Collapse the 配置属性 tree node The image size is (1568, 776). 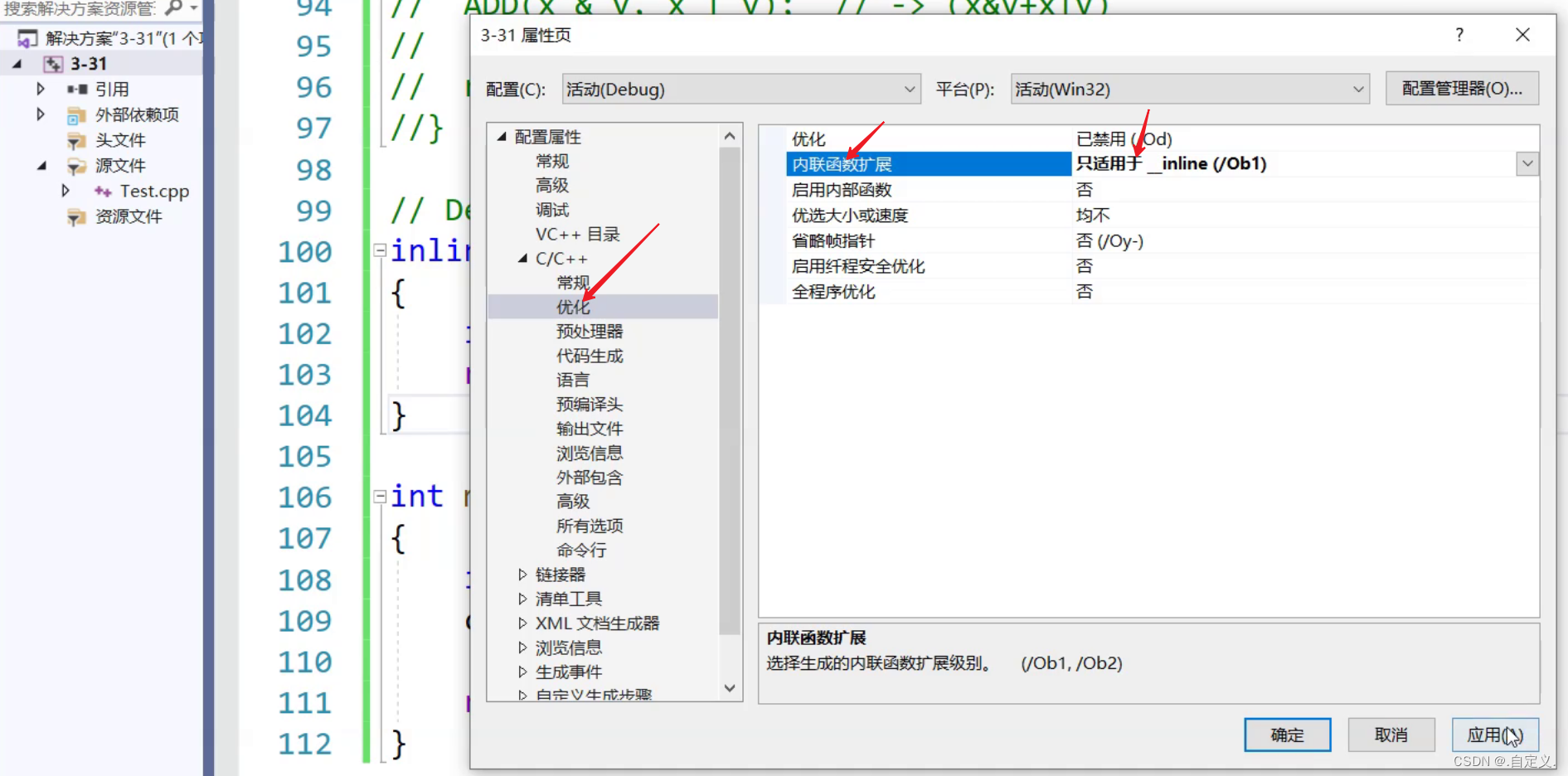point(502,136)
